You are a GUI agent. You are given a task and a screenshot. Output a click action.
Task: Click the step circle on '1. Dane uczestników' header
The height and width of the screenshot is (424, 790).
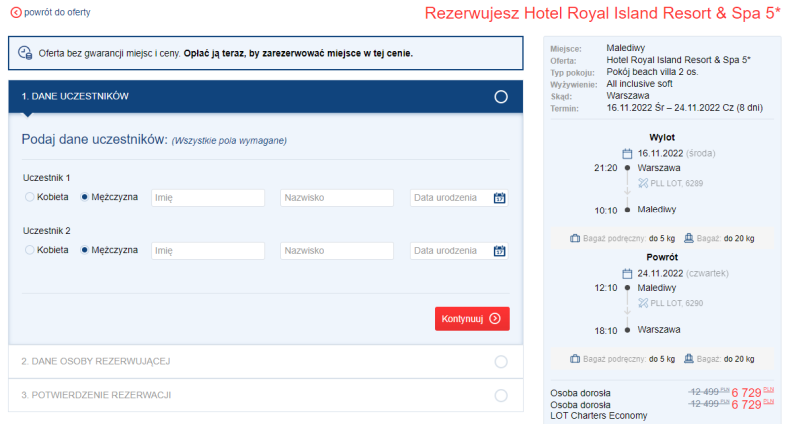pos(501,97)
